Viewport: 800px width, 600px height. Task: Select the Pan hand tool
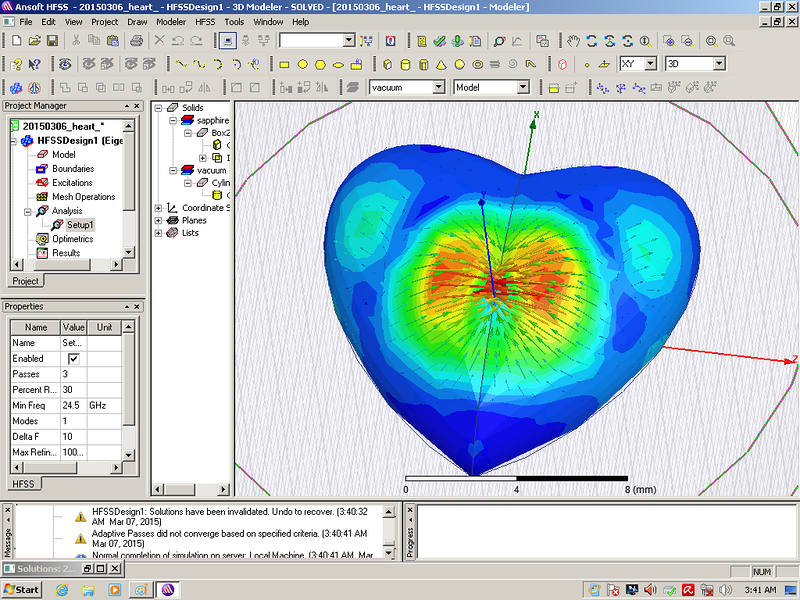[x=573, y=41]
